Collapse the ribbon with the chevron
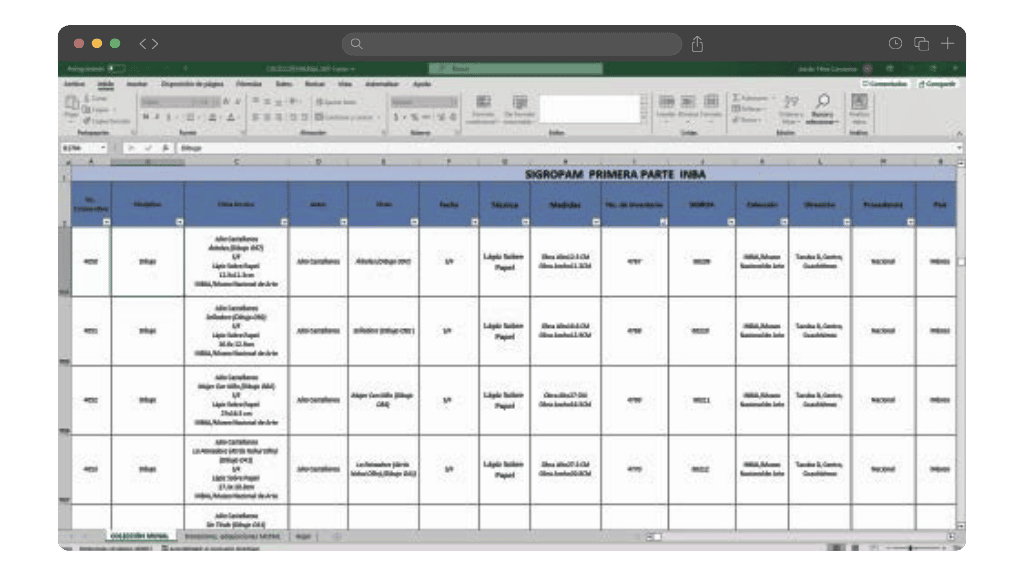1024x576 pixels. 959,133
